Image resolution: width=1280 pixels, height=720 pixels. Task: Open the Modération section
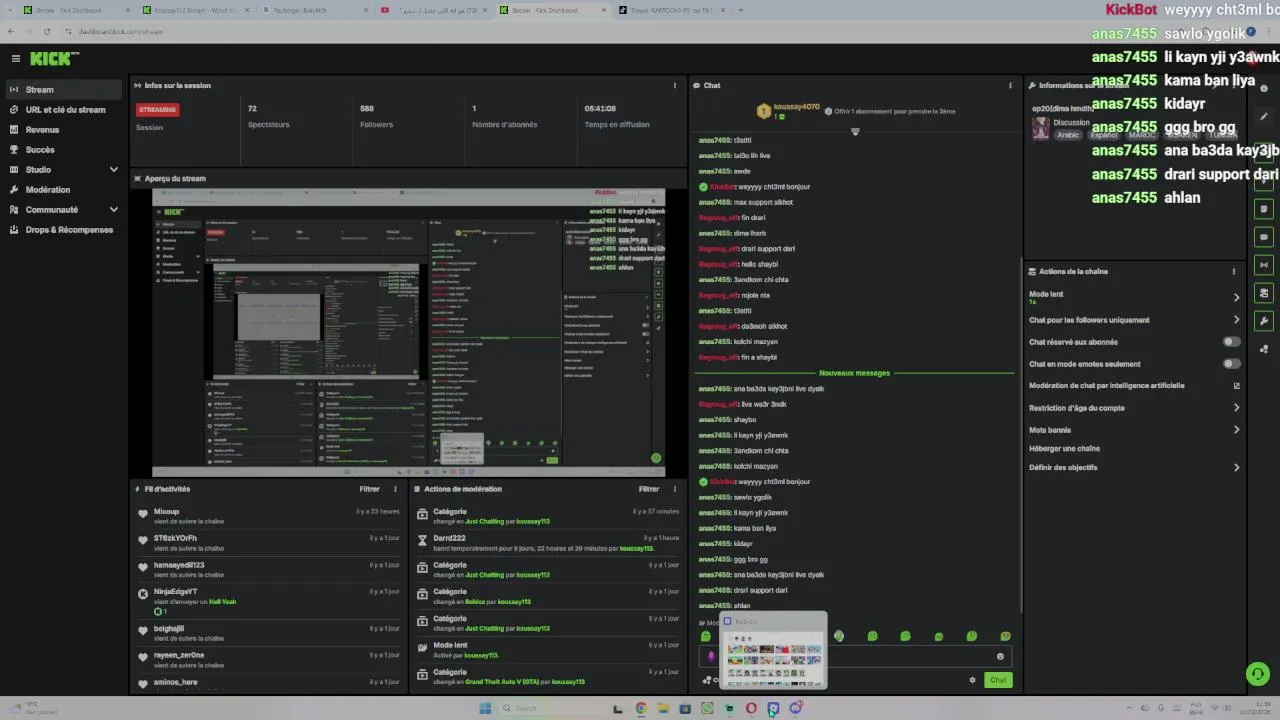[64, 190]
